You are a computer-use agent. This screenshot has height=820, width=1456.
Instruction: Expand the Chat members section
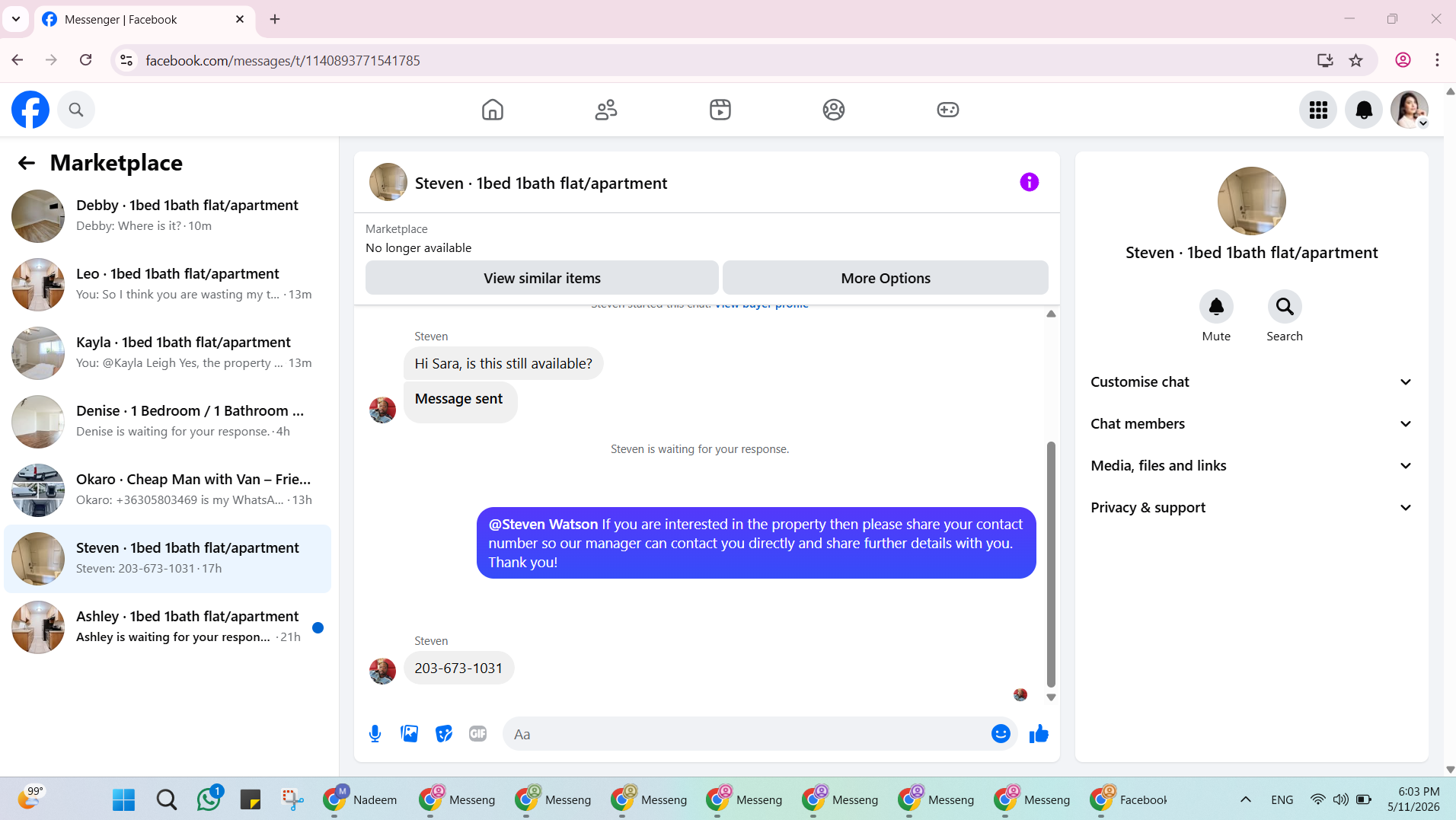pos(1251,424)
